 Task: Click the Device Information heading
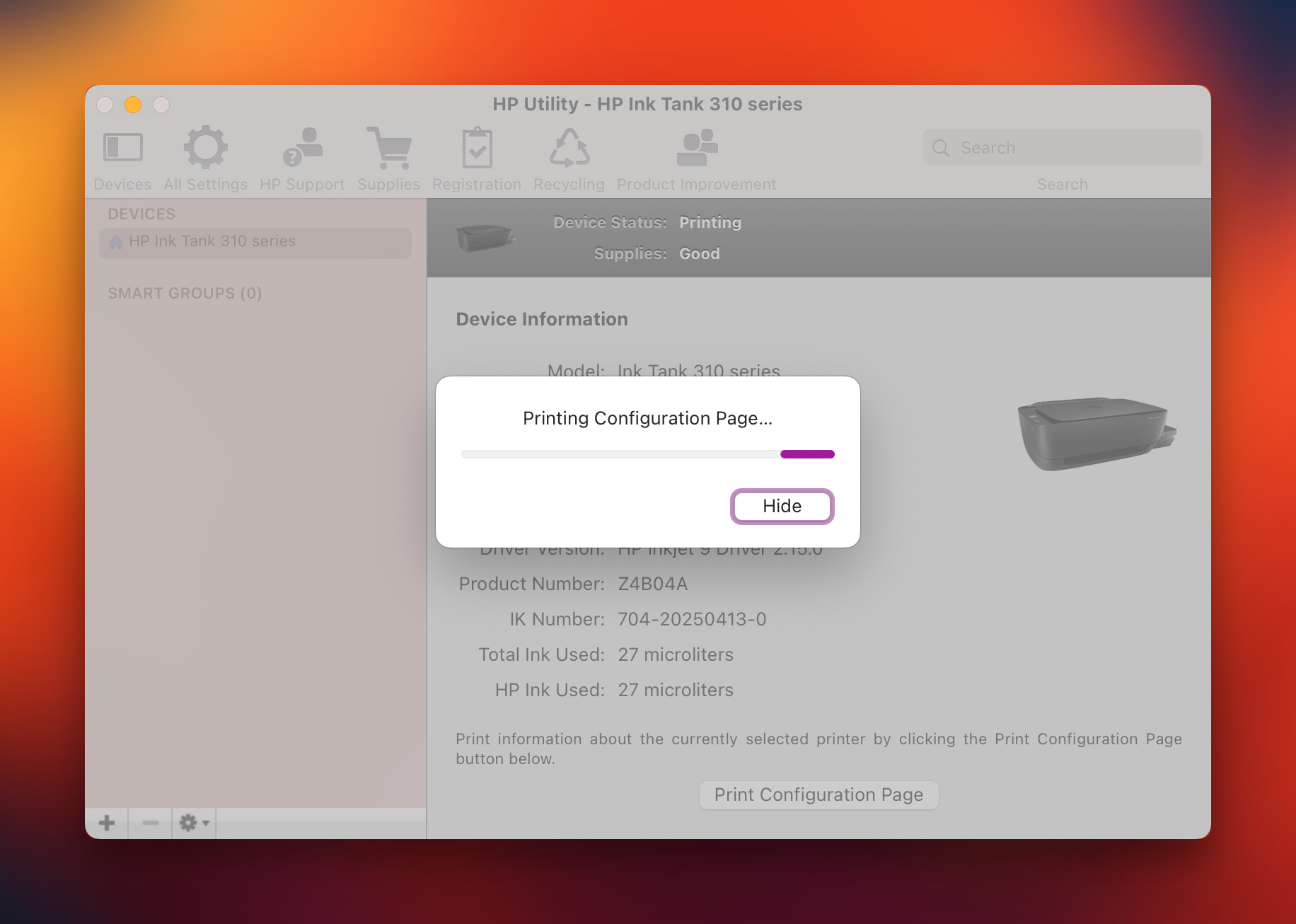coord(542,319)
